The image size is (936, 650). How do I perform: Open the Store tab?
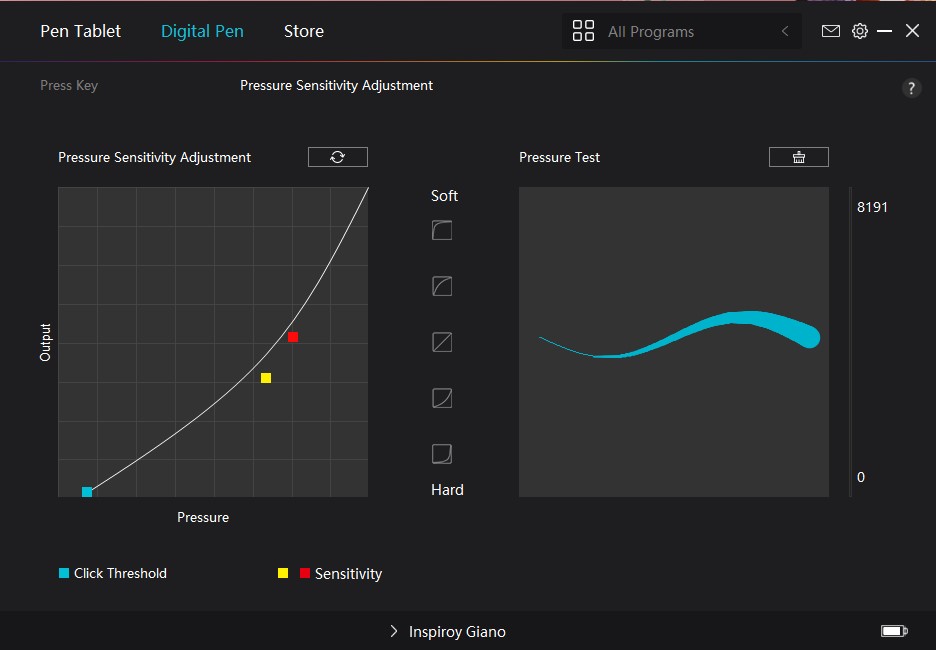(303, 31)
